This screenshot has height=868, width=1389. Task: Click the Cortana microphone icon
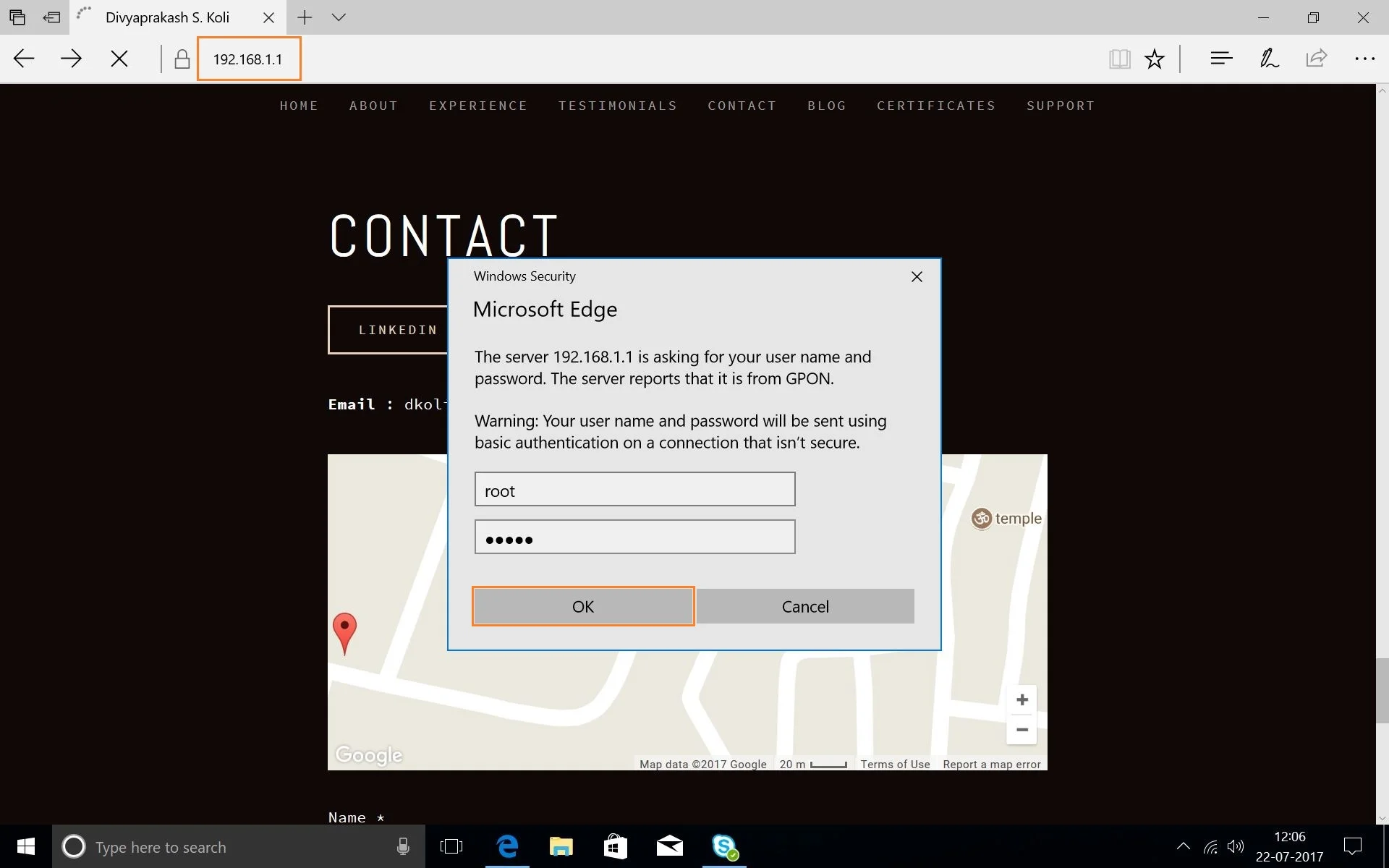403,846
